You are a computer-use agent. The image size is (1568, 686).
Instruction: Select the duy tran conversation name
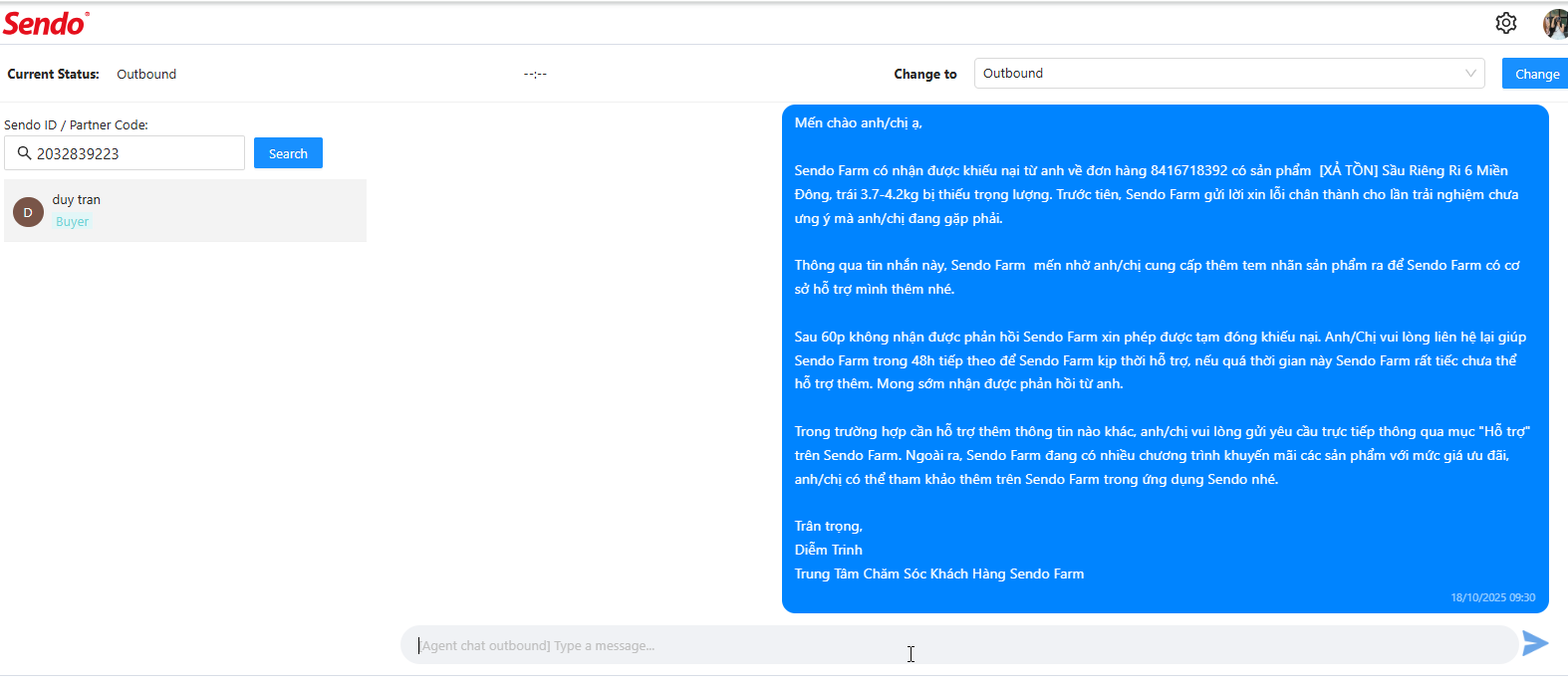pyautogui.click(x=77, y=200)
